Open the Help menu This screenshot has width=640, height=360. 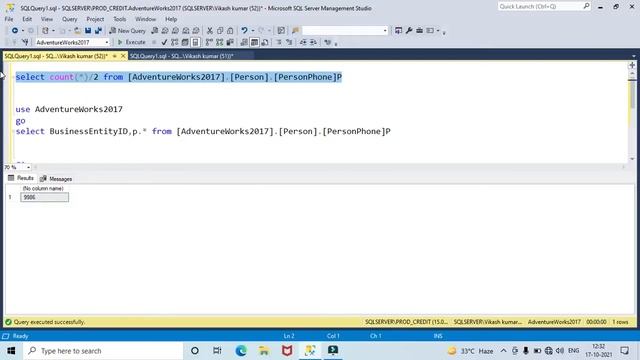click(171, 19)
